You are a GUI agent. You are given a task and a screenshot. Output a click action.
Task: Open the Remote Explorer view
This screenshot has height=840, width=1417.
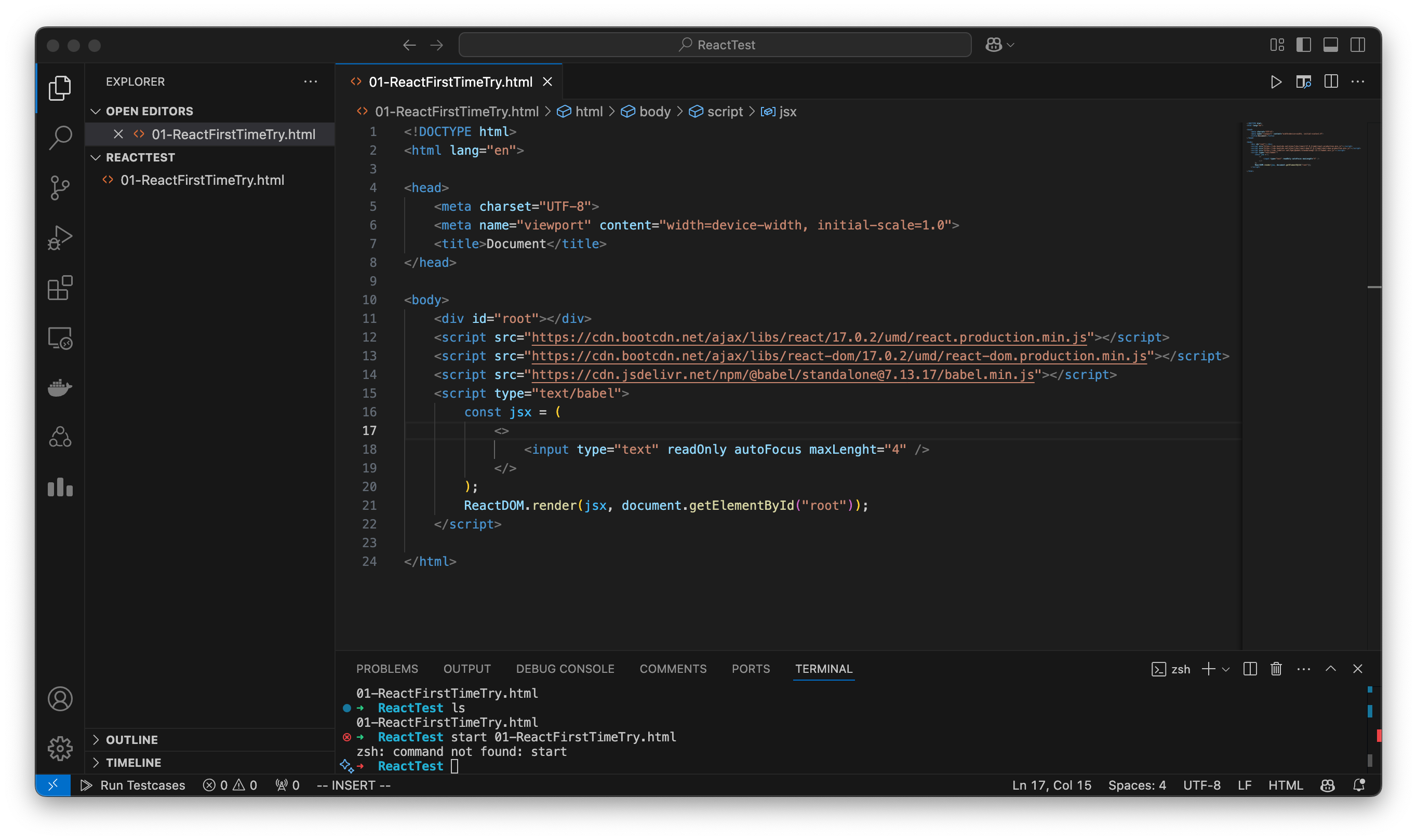point(59,338)
